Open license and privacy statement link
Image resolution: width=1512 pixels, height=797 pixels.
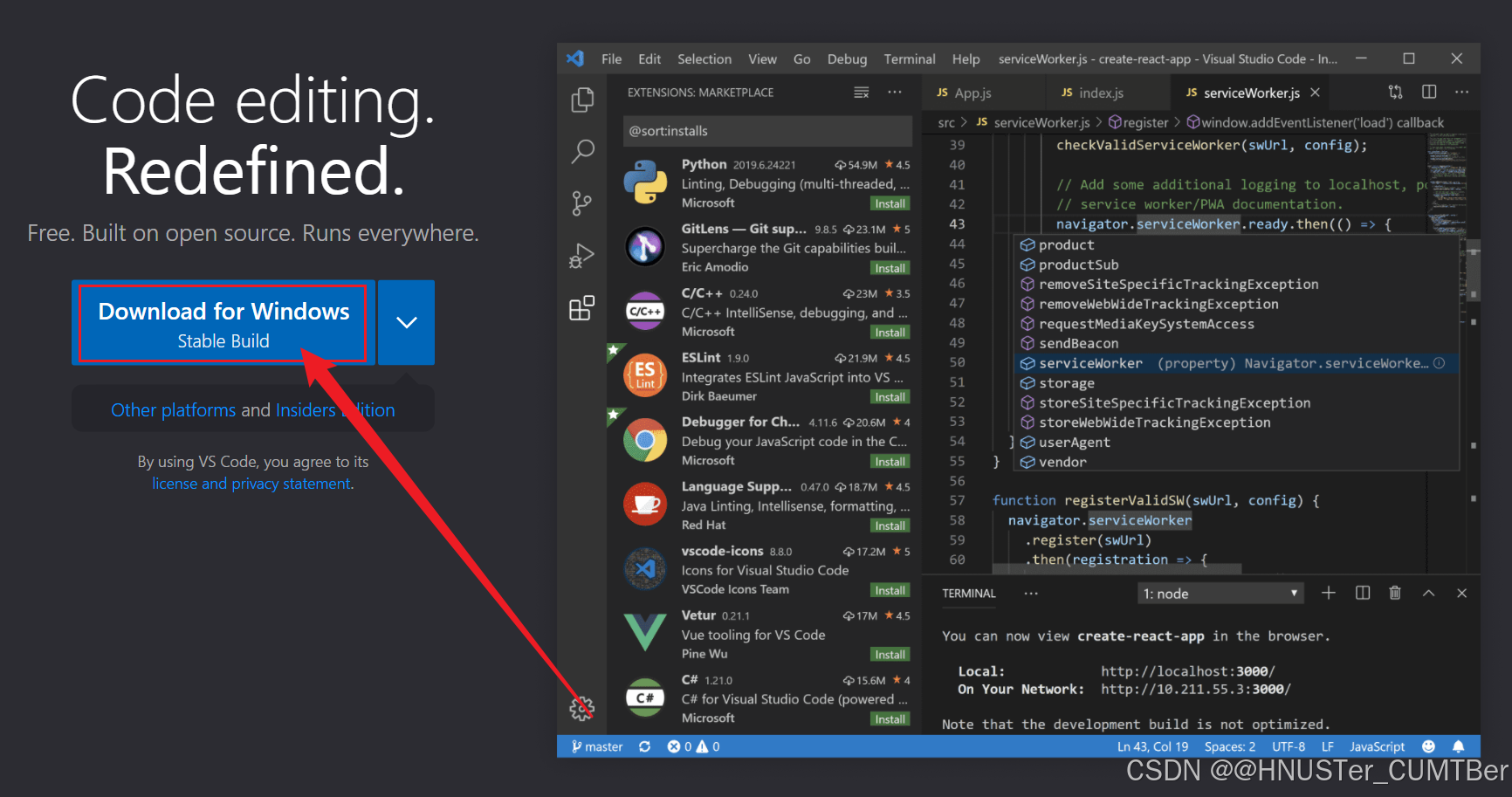251,484
